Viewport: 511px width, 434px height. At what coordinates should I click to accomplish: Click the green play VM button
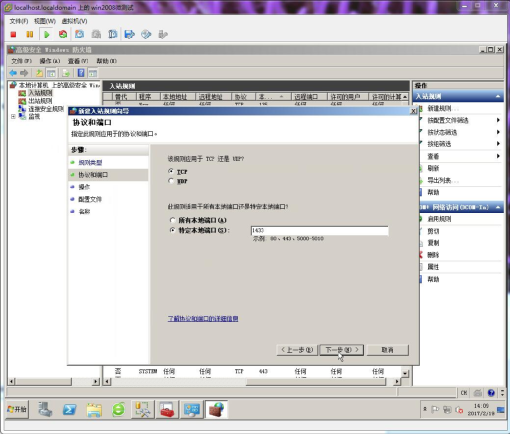[x=46, y=34]
